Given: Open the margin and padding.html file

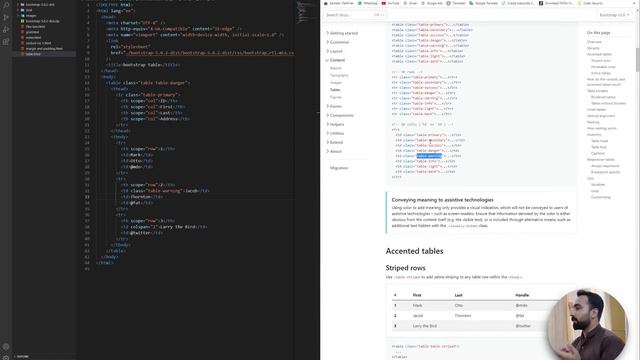Looking at the screenshot, I should pyautogui.click(x=44, y=49).
